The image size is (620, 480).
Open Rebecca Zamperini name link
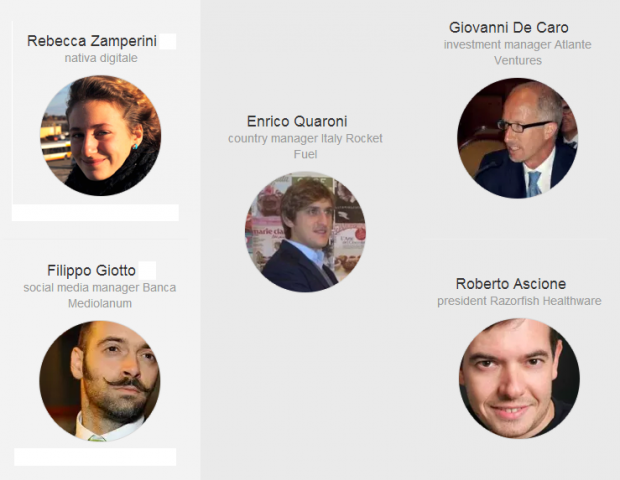pos(92,41)
